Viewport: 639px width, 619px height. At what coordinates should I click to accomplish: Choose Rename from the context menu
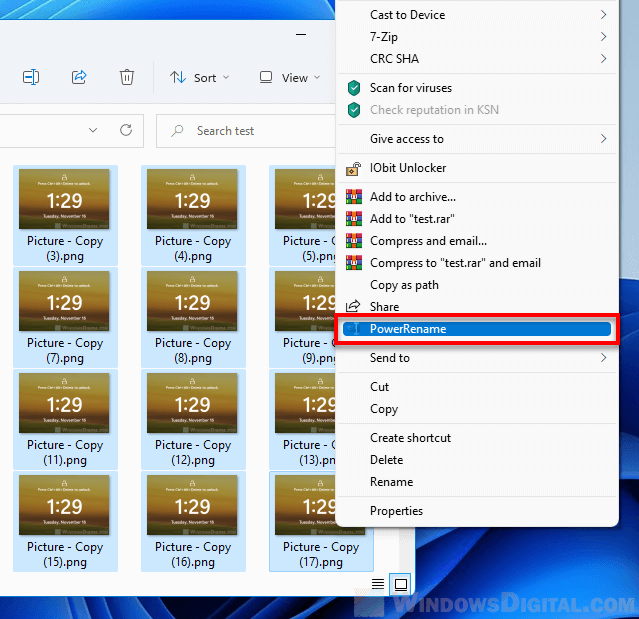click(477, 482)
